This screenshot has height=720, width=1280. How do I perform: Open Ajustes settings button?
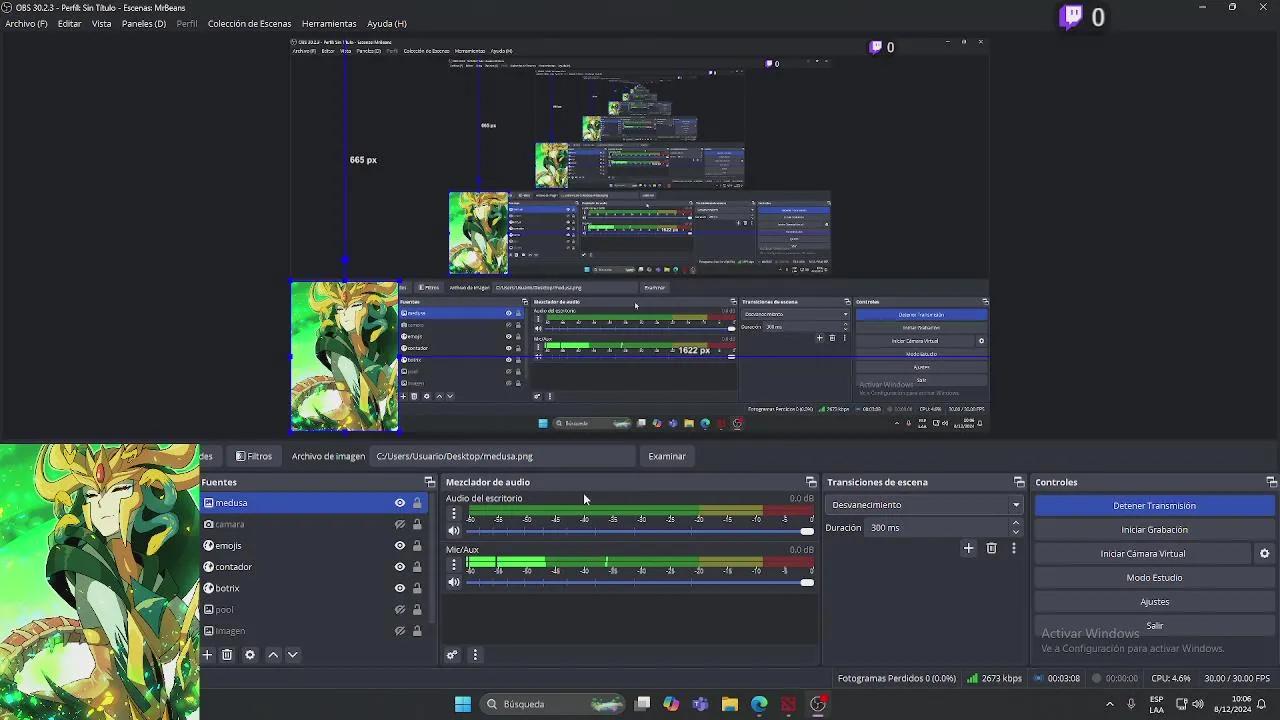tap(1154, 602)
